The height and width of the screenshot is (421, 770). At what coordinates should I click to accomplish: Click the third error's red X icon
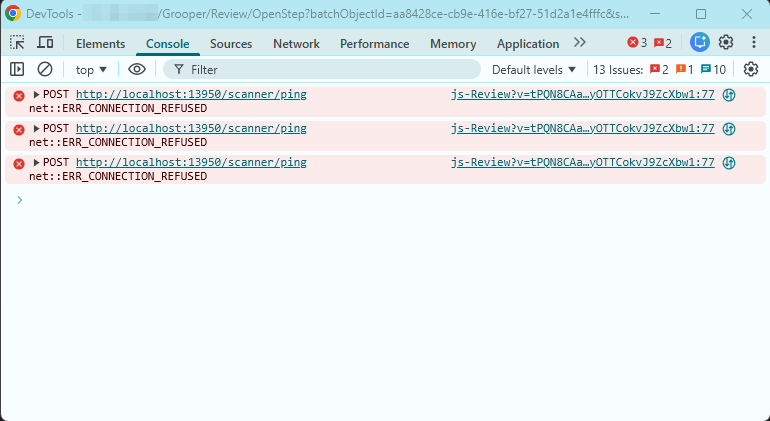(x=19, y=164)
